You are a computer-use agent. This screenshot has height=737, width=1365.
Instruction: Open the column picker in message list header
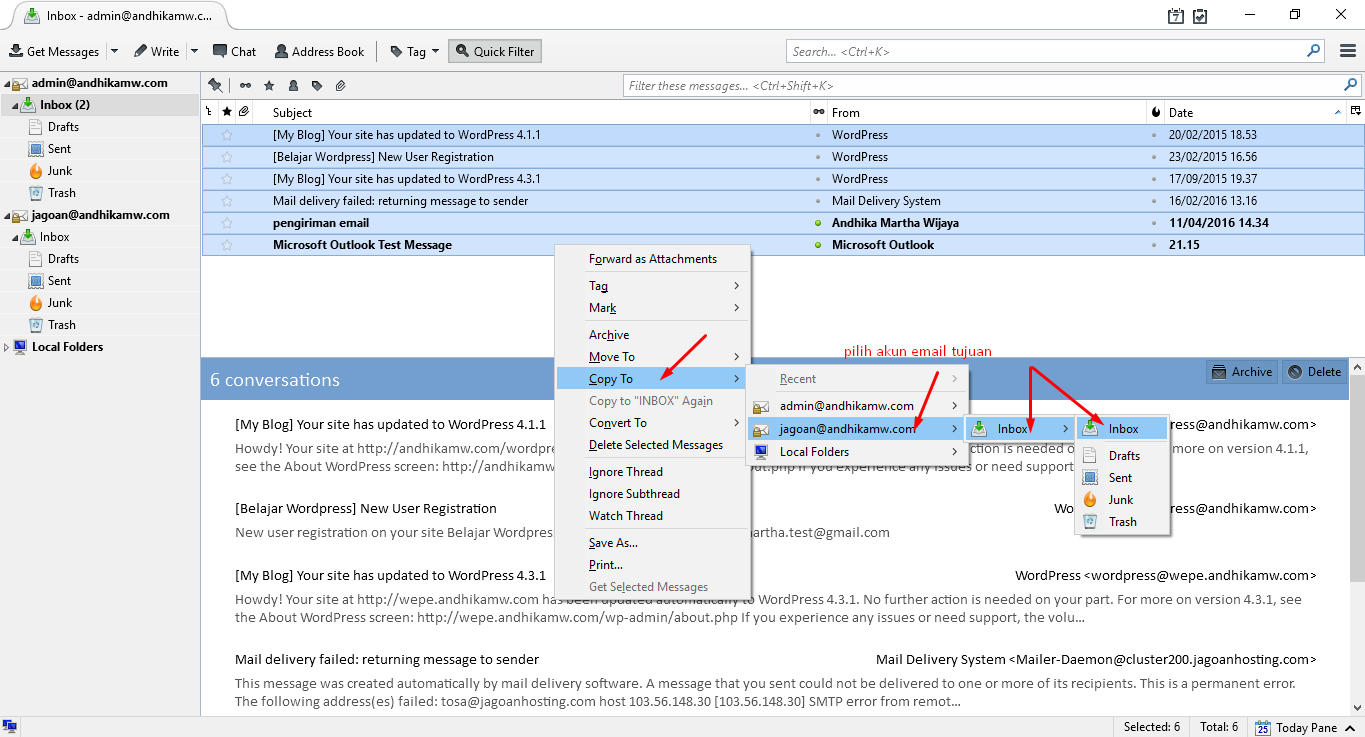pos(1356,111)
